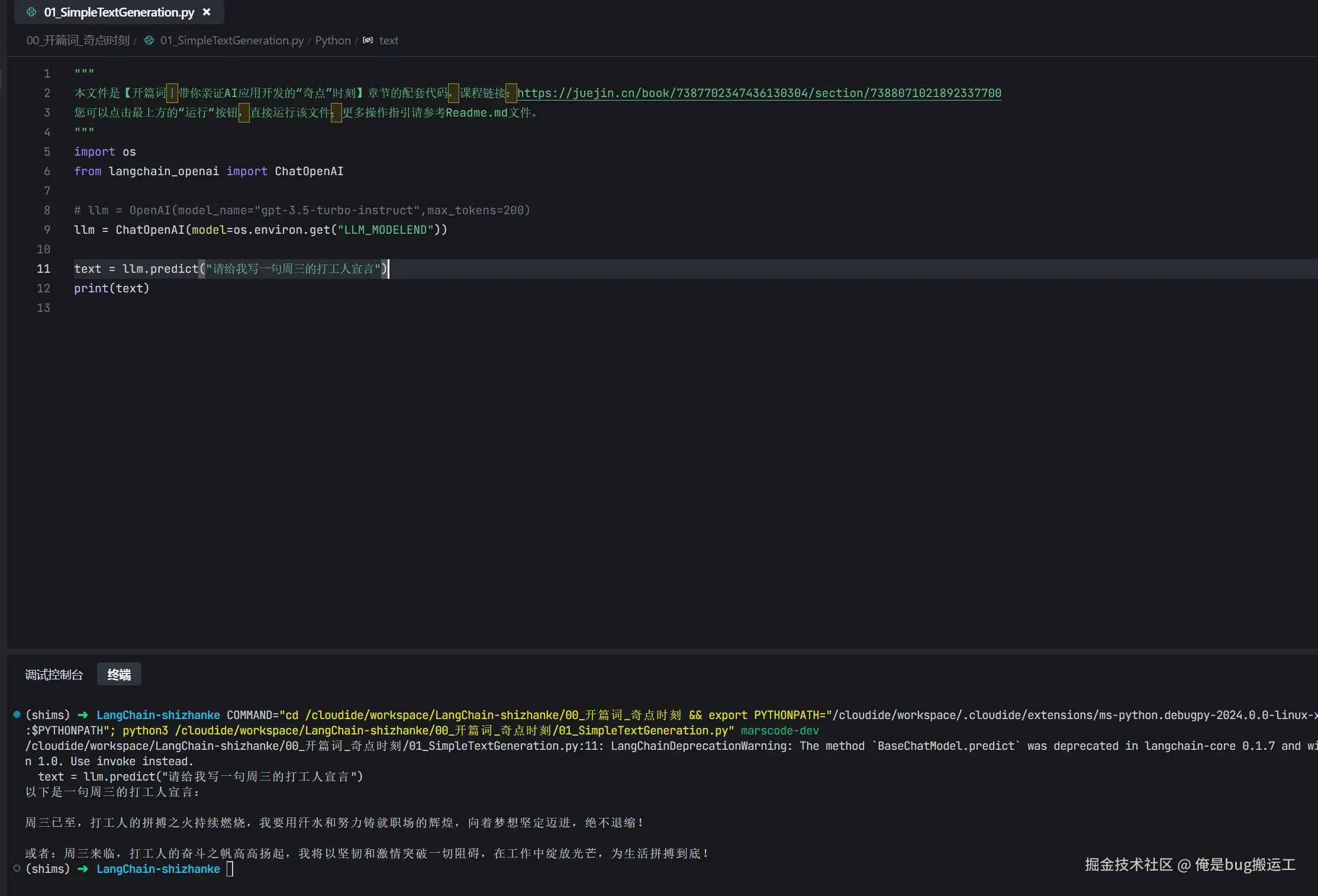Click line number 5 in the gutter
This screenshot has width=1318, height=896.
(x=47, y=152)
